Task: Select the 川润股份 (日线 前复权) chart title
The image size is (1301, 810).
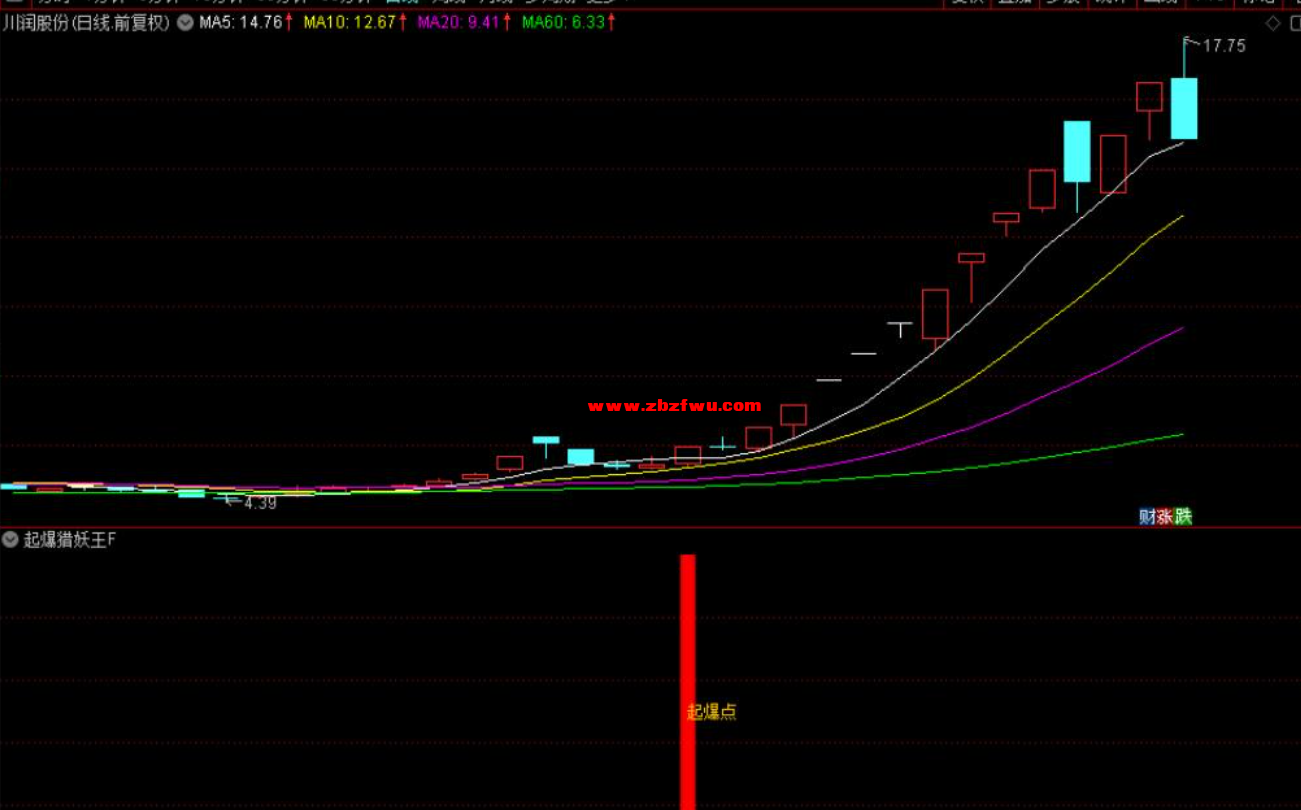Action: pos(87,23)
